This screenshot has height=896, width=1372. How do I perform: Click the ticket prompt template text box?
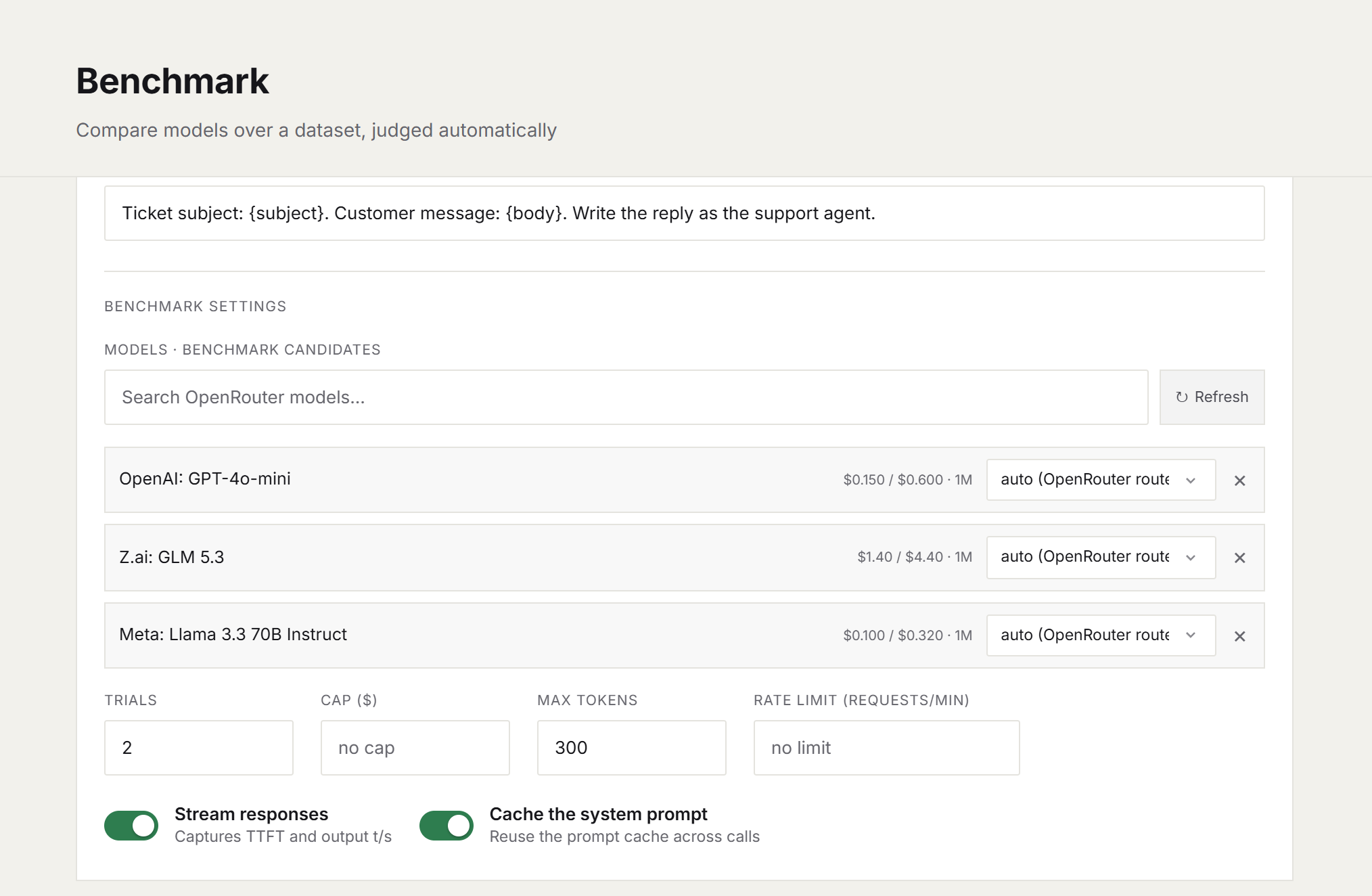[684, 213]
